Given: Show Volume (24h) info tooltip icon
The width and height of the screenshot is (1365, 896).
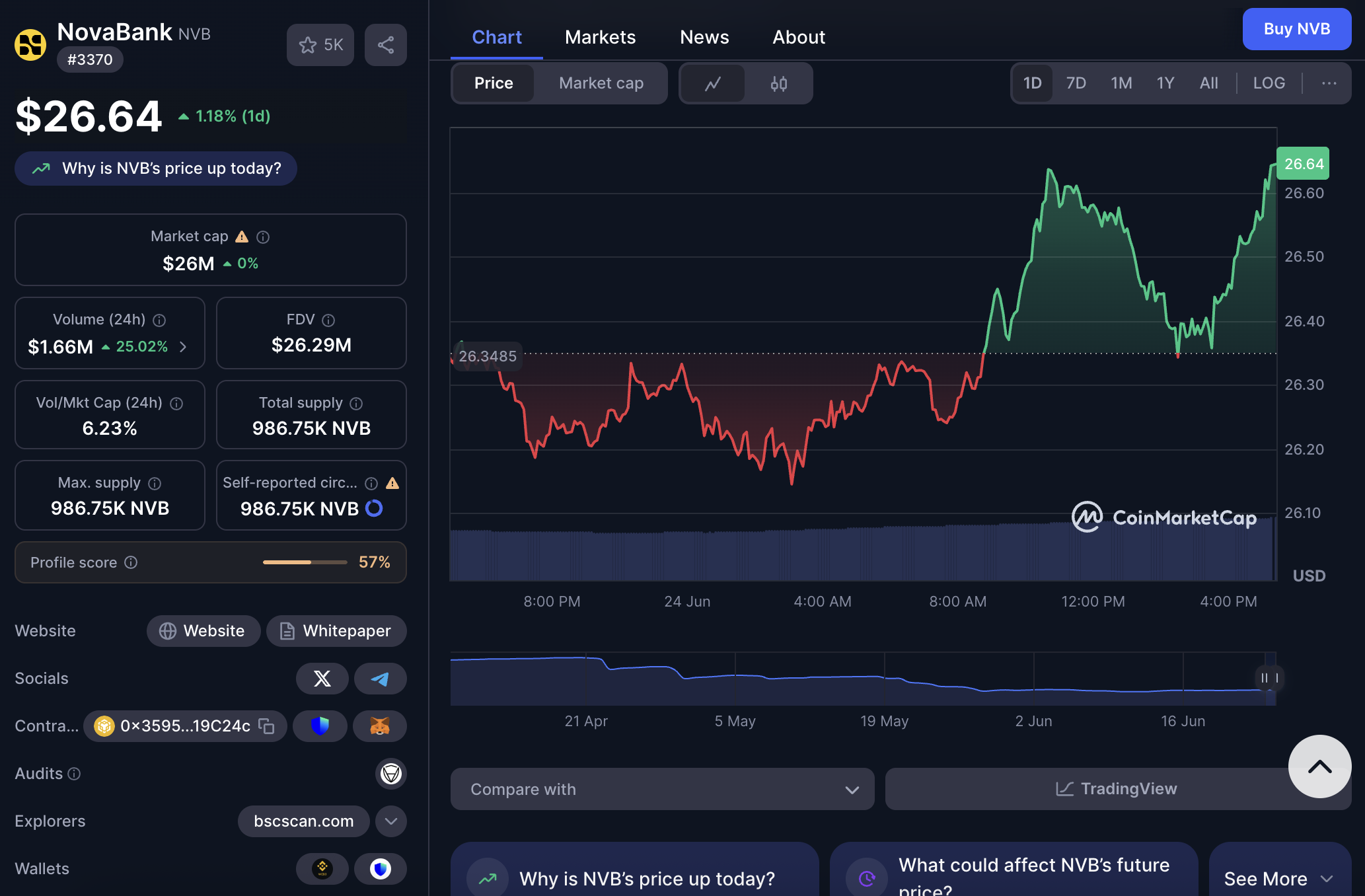Looking at the screenshot, I should [x=159, y=320].
